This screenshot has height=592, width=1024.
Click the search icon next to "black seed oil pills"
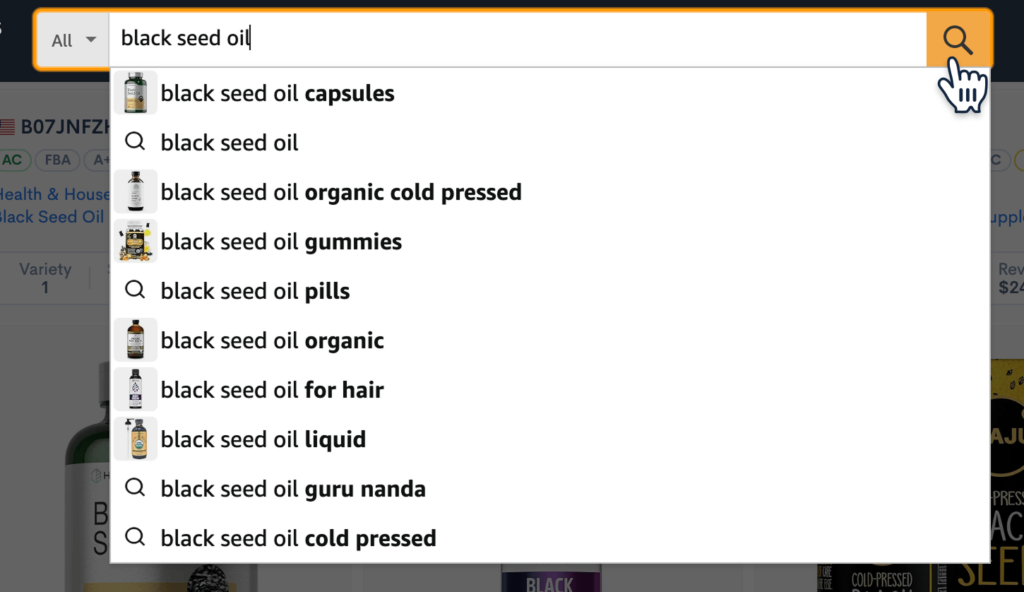point(135,290)
